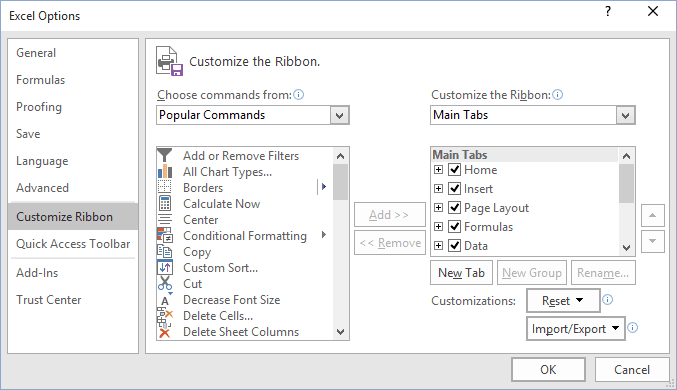Click the commands list scrollbar thumb

coord(340,182)
